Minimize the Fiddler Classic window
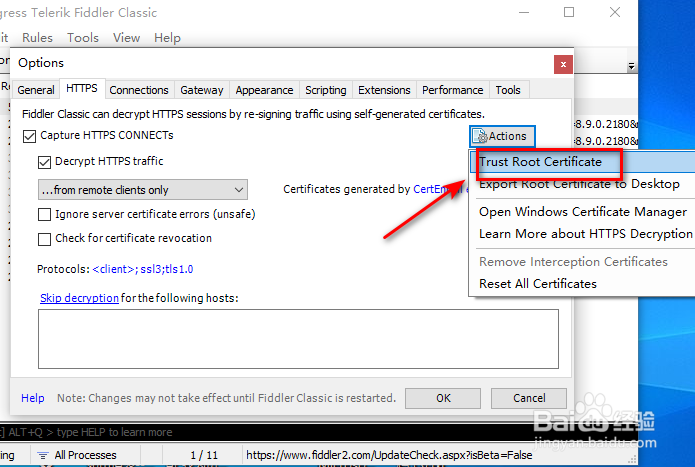The height and width of the screenshot is (467, 695). (524, 12)
